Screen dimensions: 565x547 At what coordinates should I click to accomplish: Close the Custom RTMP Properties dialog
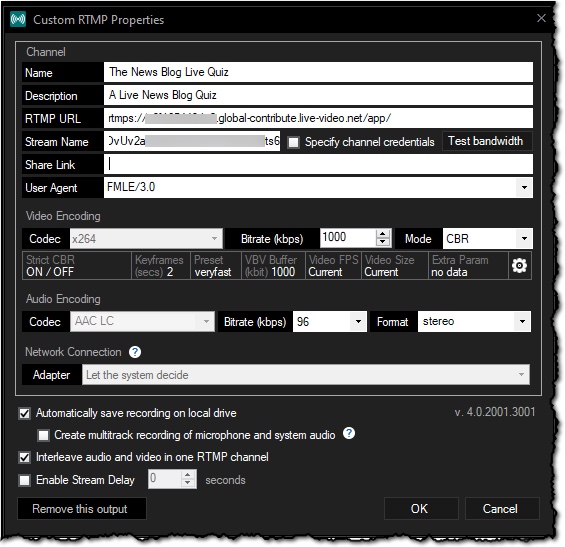541,18
